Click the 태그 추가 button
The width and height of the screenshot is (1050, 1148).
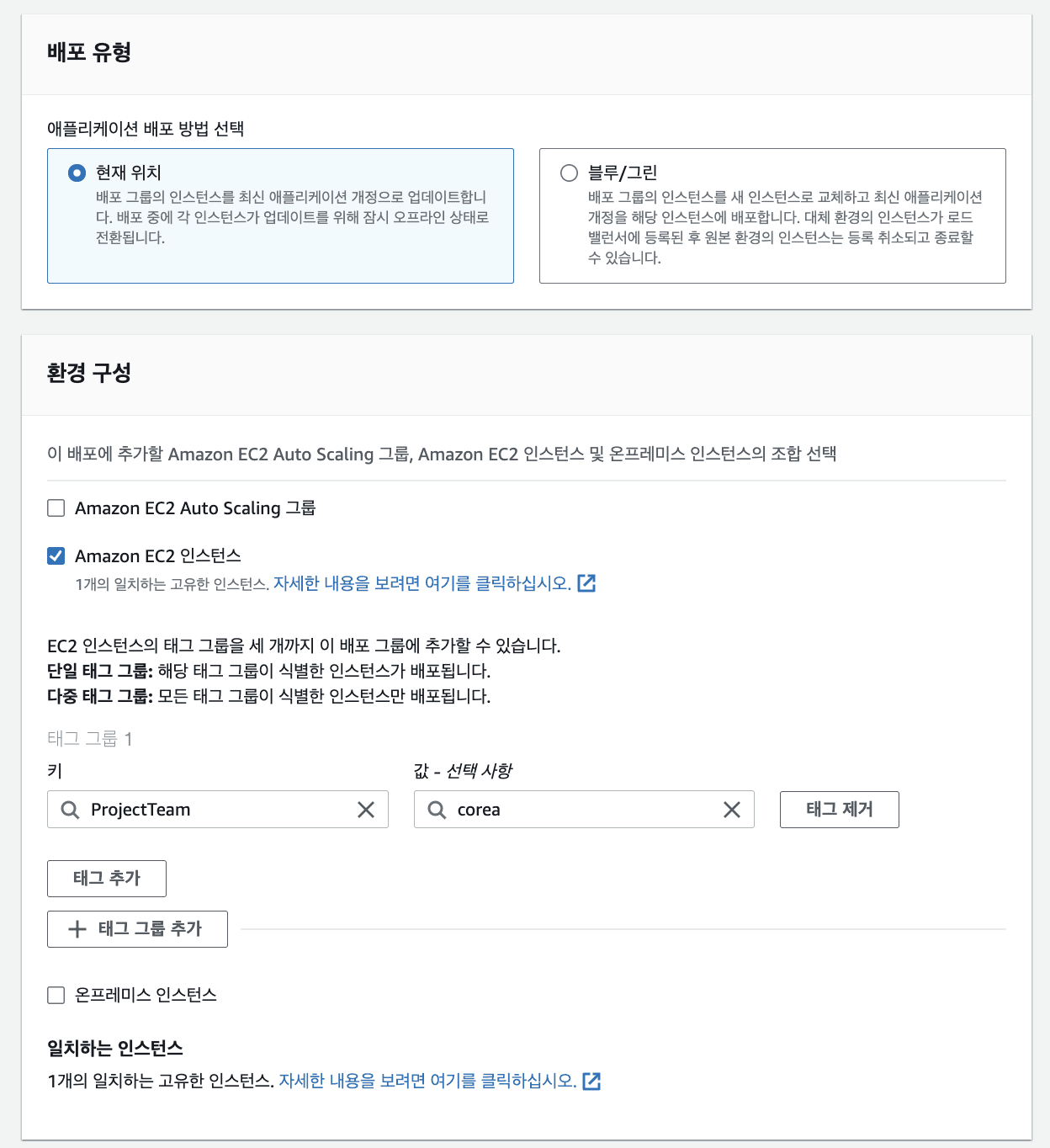tap(107, 879)
